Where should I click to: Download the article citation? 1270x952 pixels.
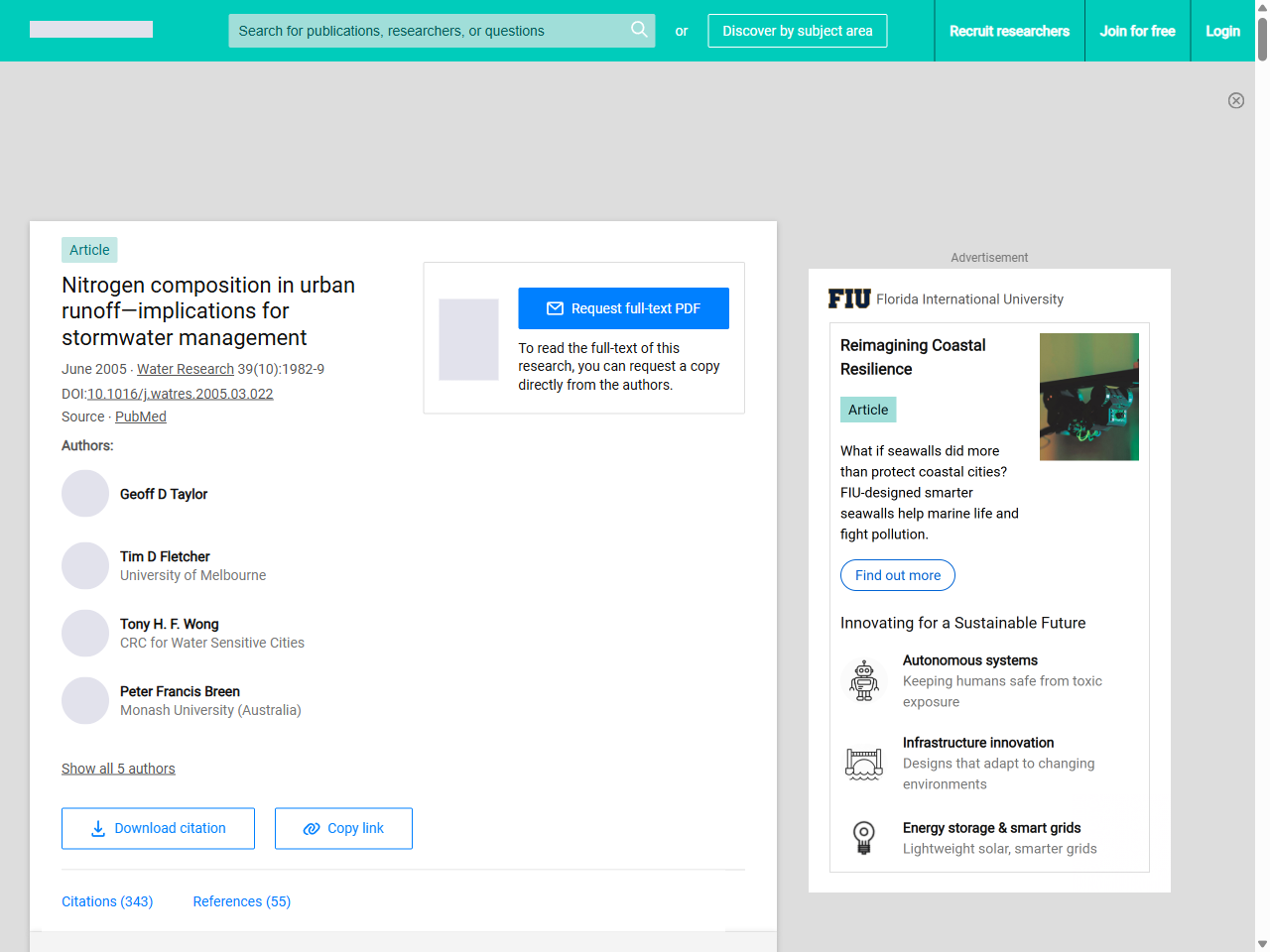[158, 828]
